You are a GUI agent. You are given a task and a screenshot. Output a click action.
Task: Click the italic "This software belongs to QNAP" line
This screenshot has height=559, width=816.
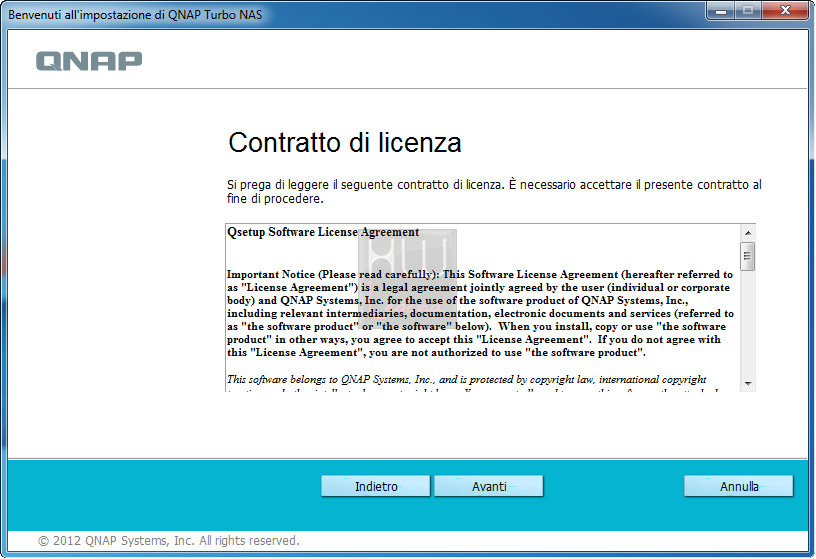click(466, 379)
